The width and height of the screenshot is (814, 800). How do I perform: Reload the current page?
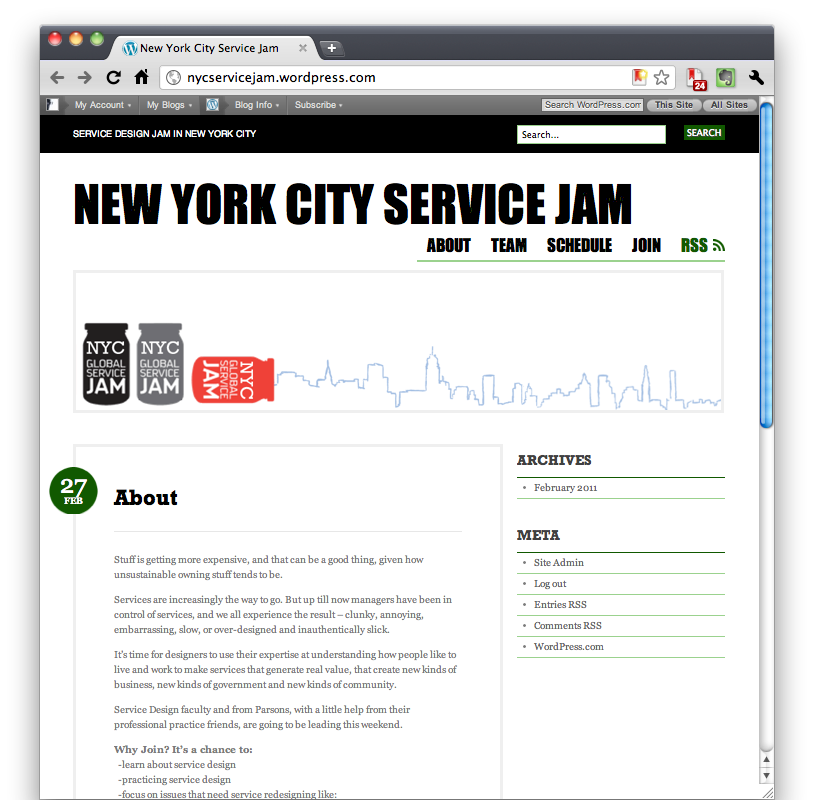tap(113, 77)
